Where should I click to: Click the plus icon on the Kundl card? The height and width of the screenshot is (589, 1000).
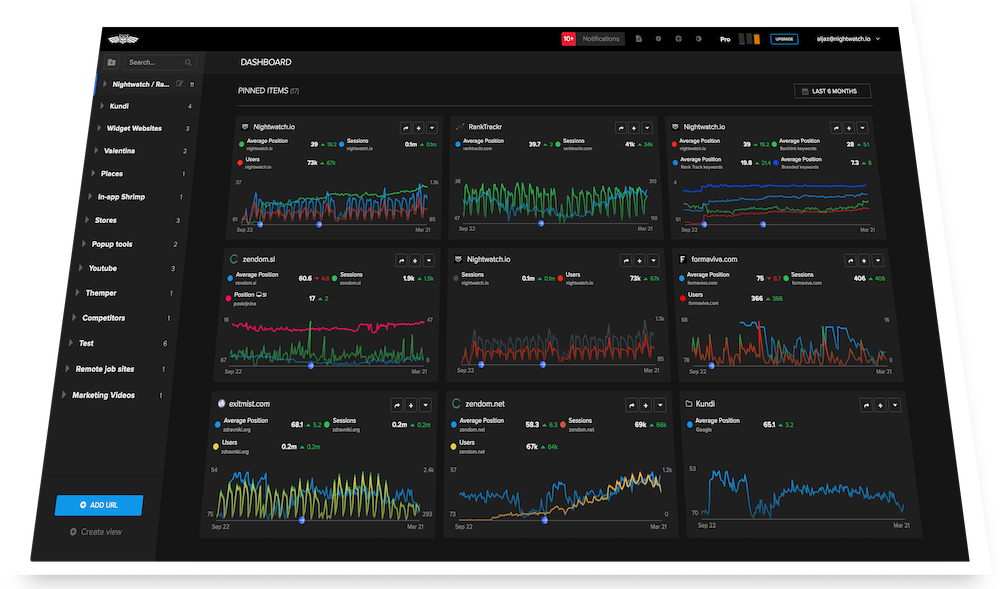coord(881,405)
